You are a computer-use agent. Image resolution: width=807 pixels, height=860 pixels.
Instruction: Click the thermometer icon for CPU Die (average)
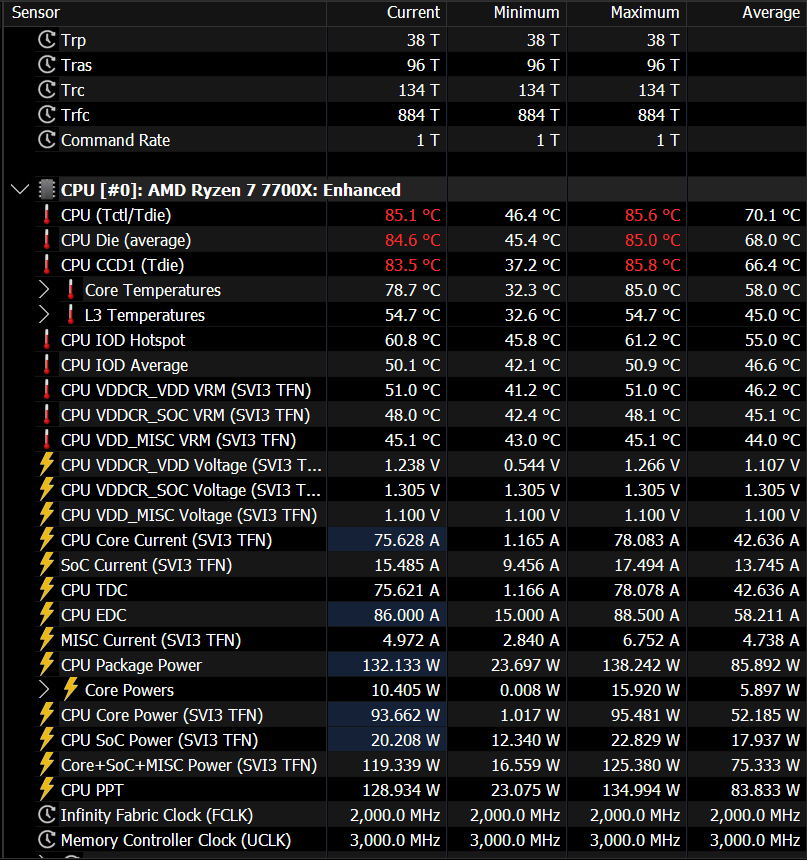[47, 240]
